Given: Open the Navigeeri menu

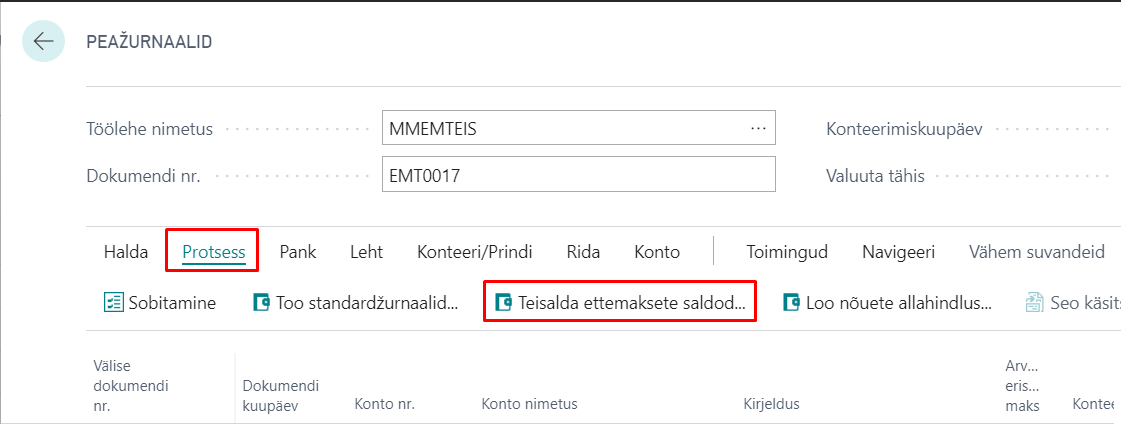Looking at the screenshot, I should [x=898, y=252].
